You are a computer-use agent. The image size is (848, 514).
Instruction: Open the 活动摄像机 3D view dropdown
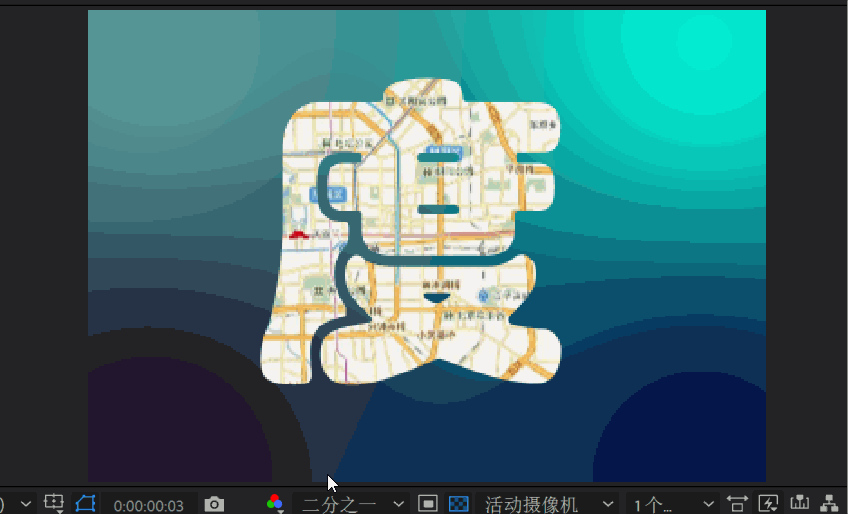[547, 504]
